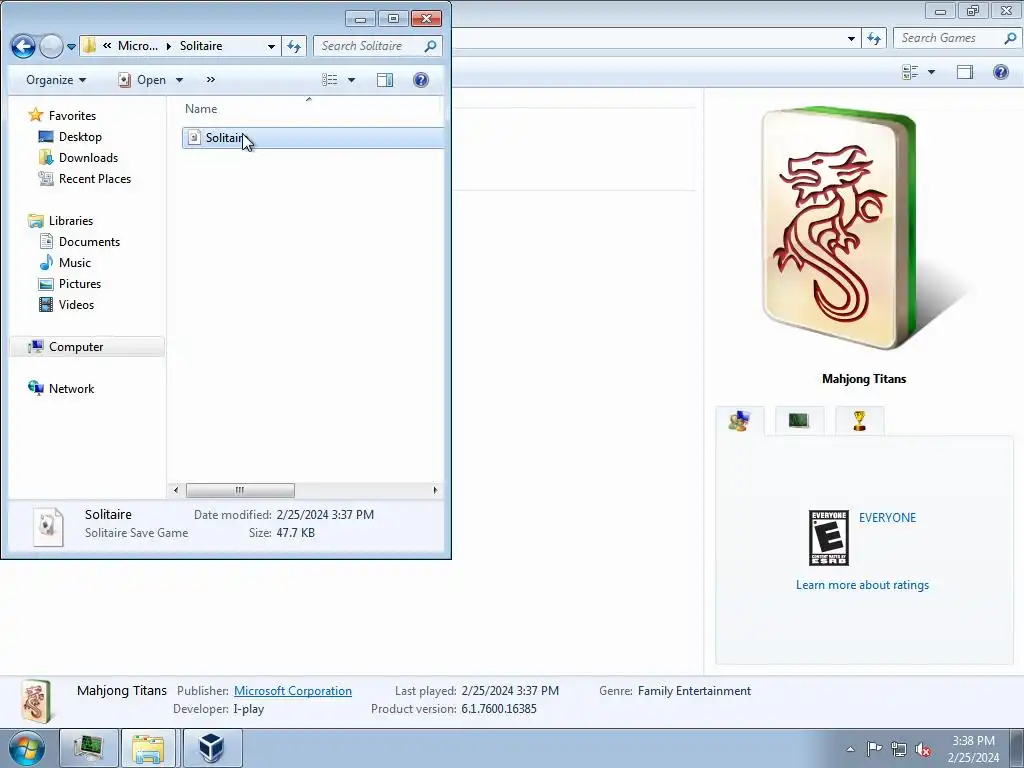Click the Forward arrow in the Solitaire window

pos(51,46)
